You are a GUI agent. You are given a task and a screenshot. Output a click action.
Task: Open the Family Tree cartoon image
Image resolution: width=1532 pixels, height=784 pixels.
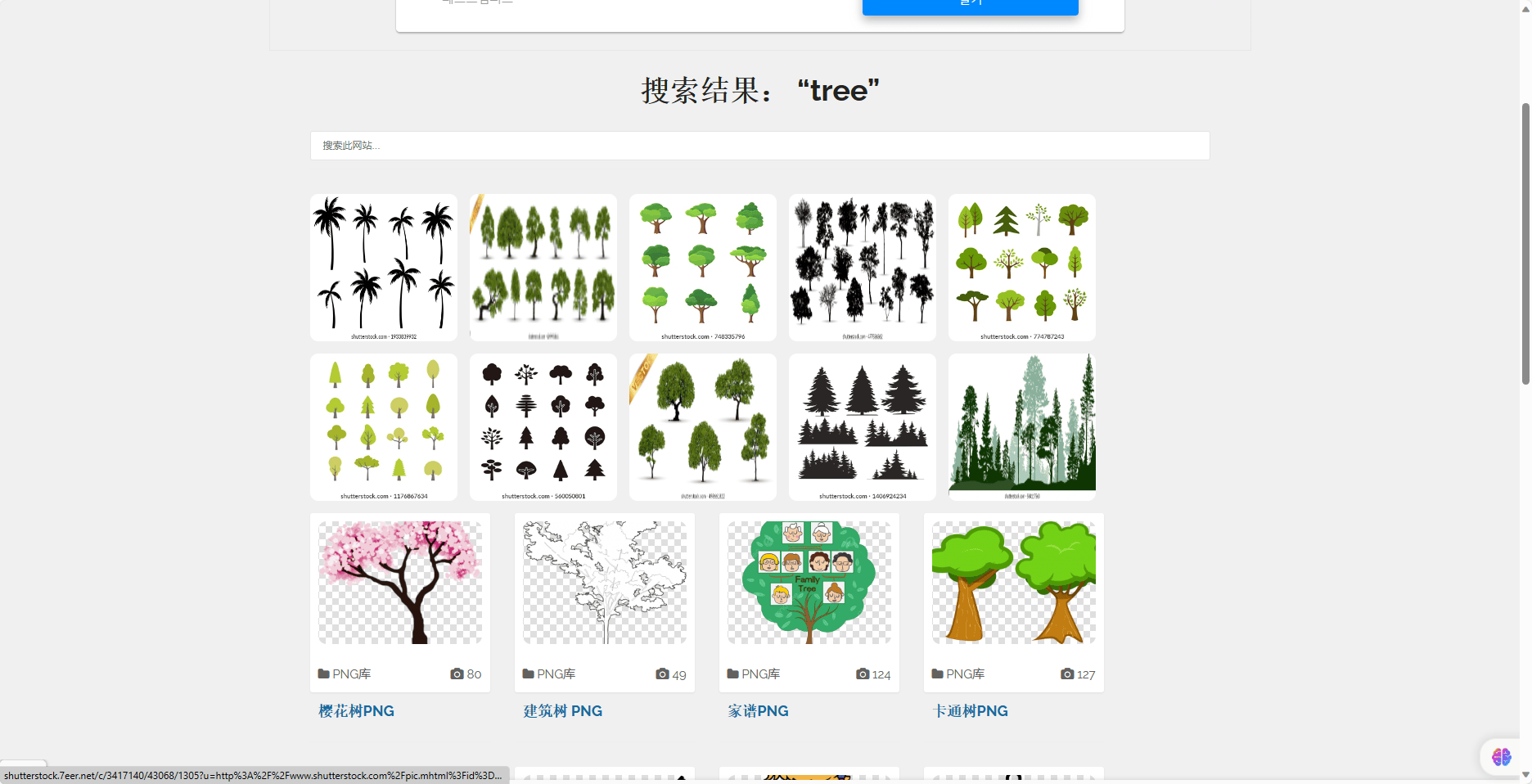coord(809,583)
